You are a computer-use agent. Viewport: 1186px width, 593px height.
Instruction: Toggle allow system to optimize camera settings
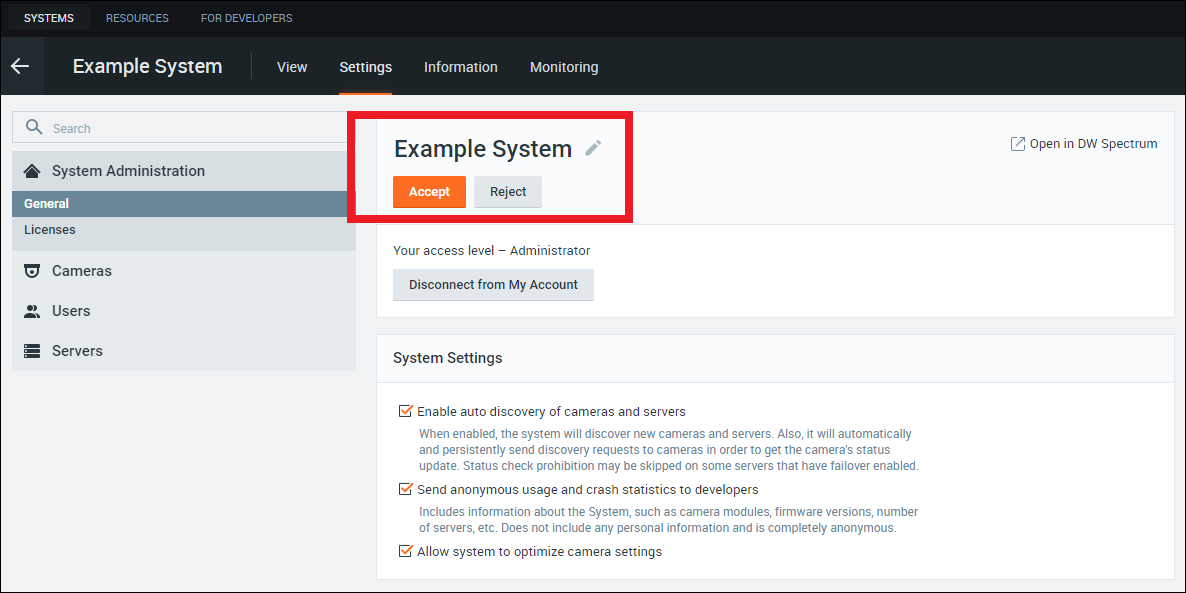[x=405, y=551]
